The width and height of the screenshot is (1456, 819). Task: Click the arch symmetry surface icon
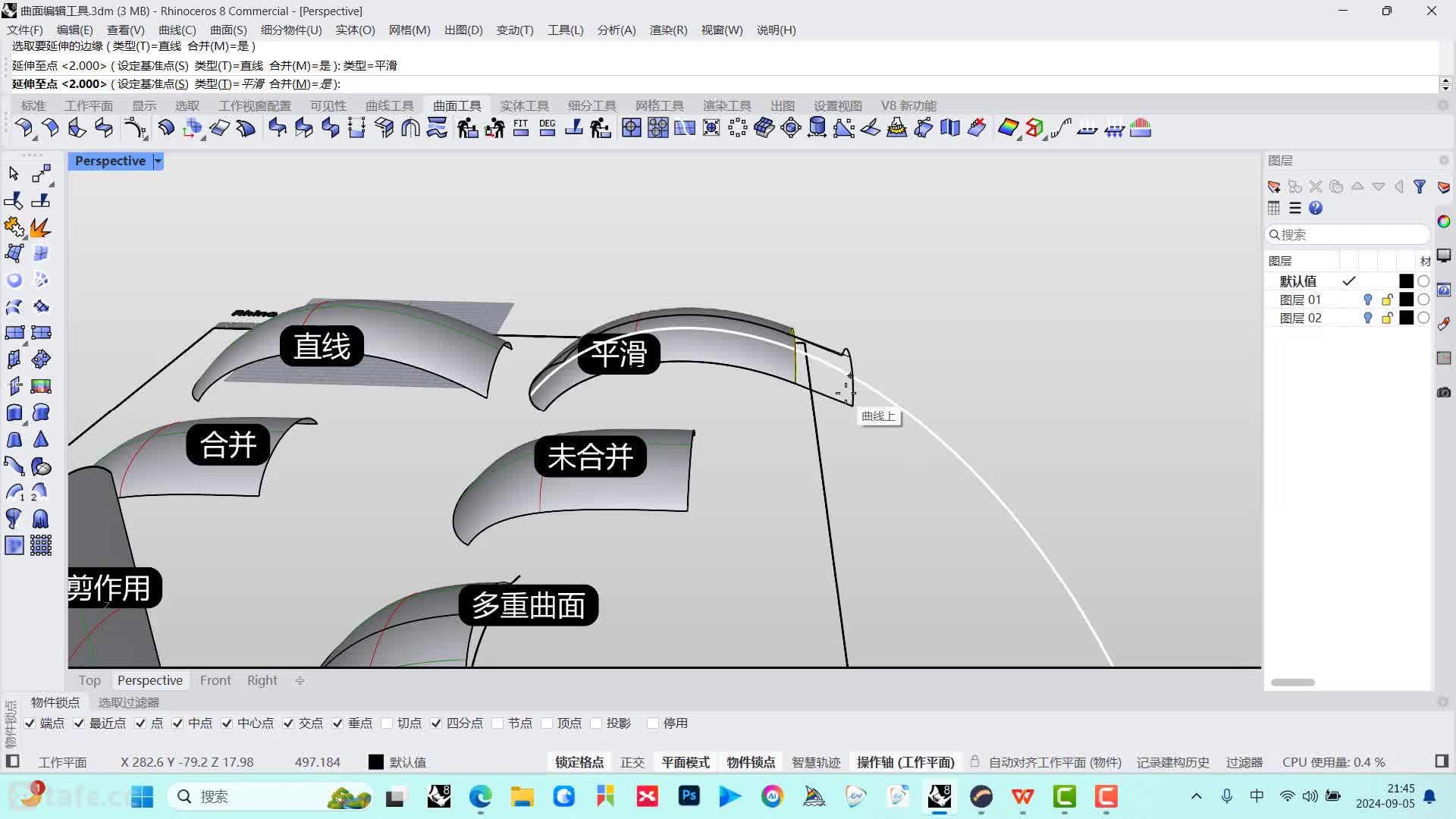click(x=410, y=128)
